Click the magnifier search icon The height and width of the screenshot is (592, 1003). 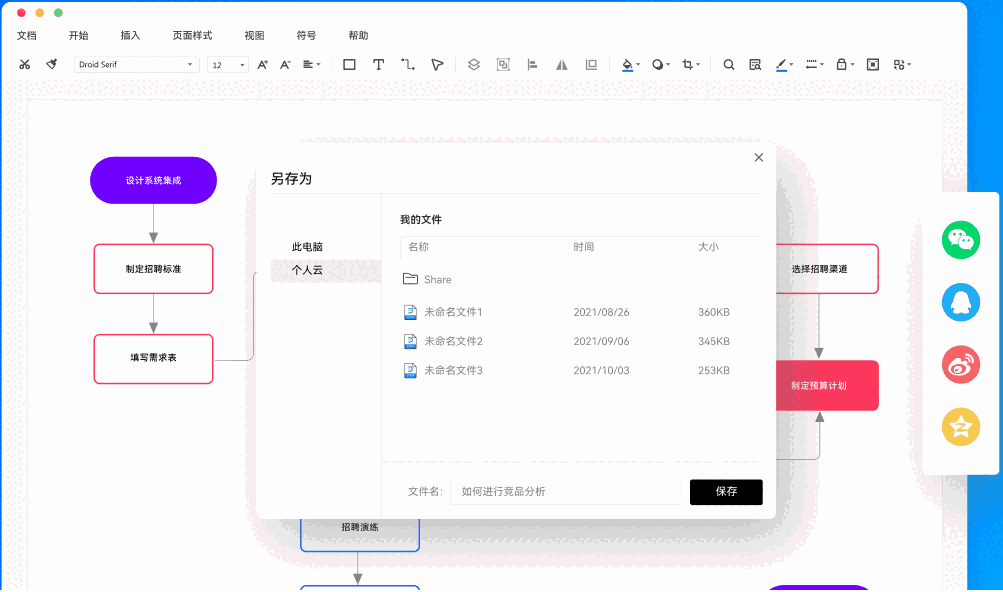click(x=729, y=64)
